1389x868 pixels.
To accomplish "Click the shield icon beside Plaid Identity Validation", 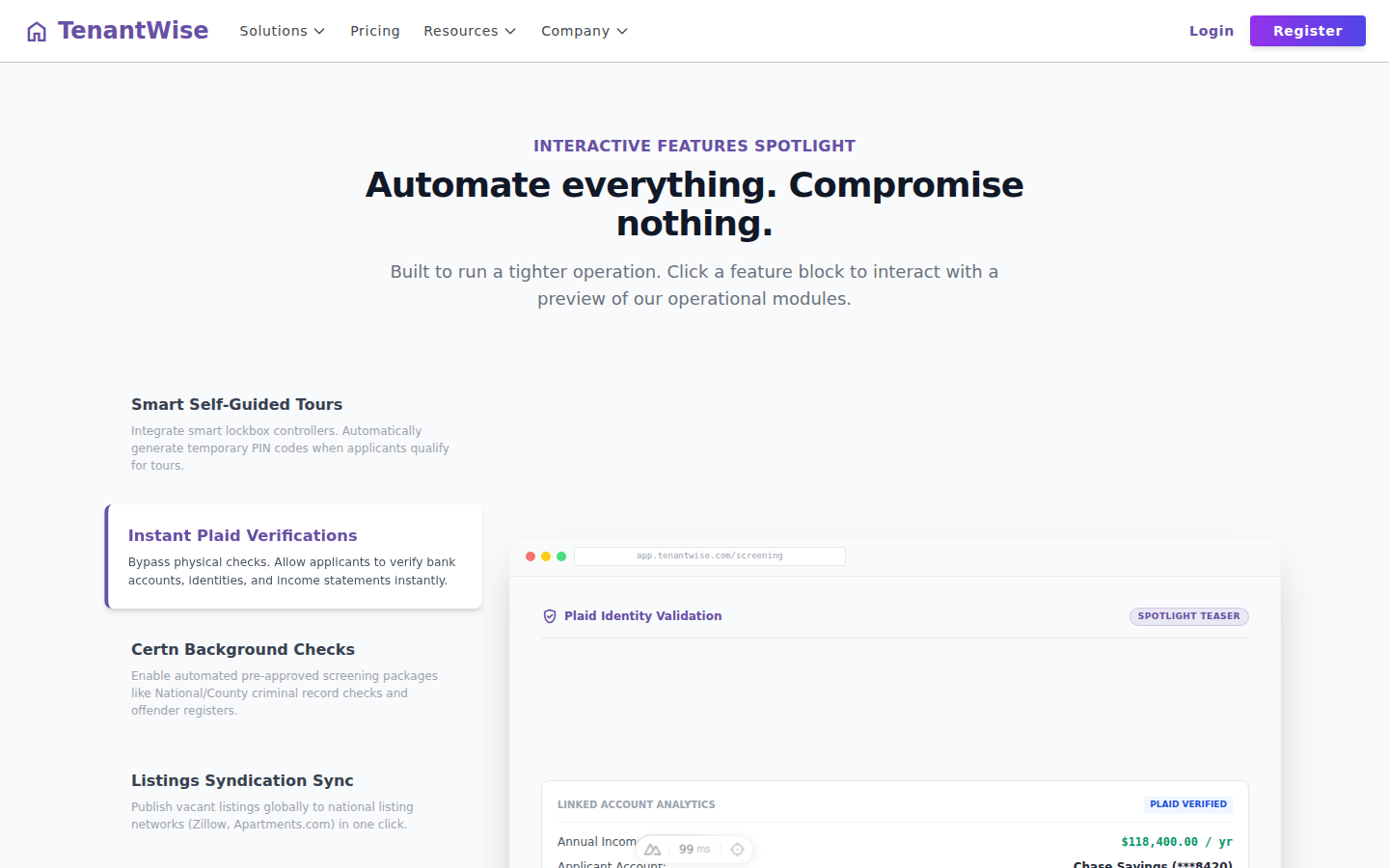I will [x=550, y=616].
